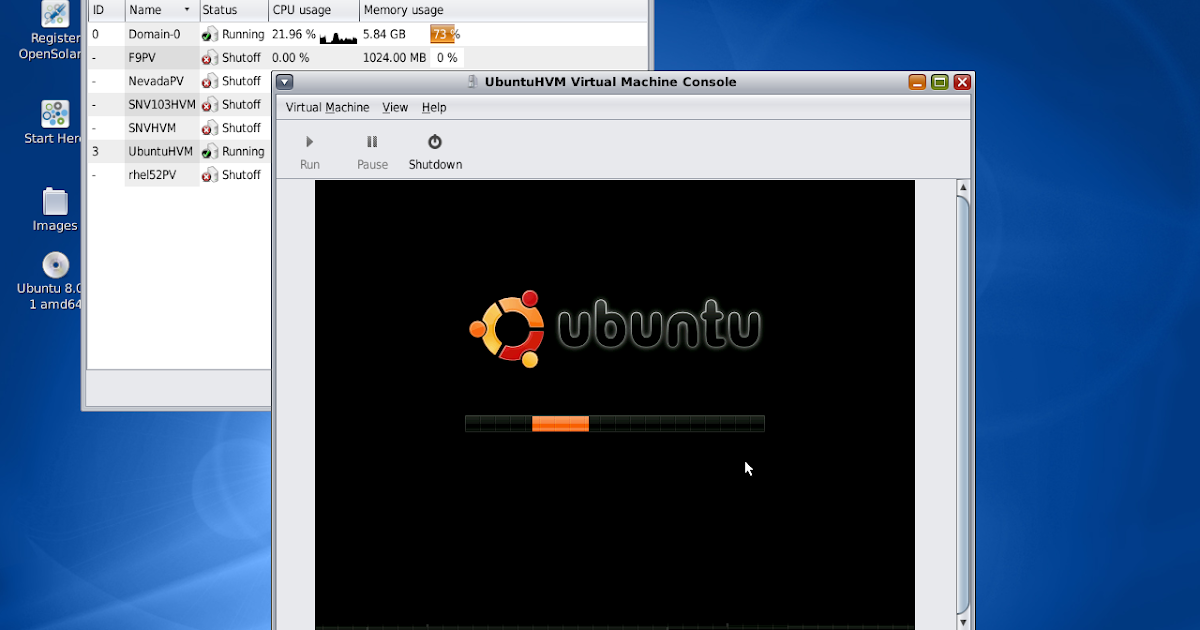Click the 5.84 GB memory value
Viewport: 1200px width, 630px height.
click(384, 34)
